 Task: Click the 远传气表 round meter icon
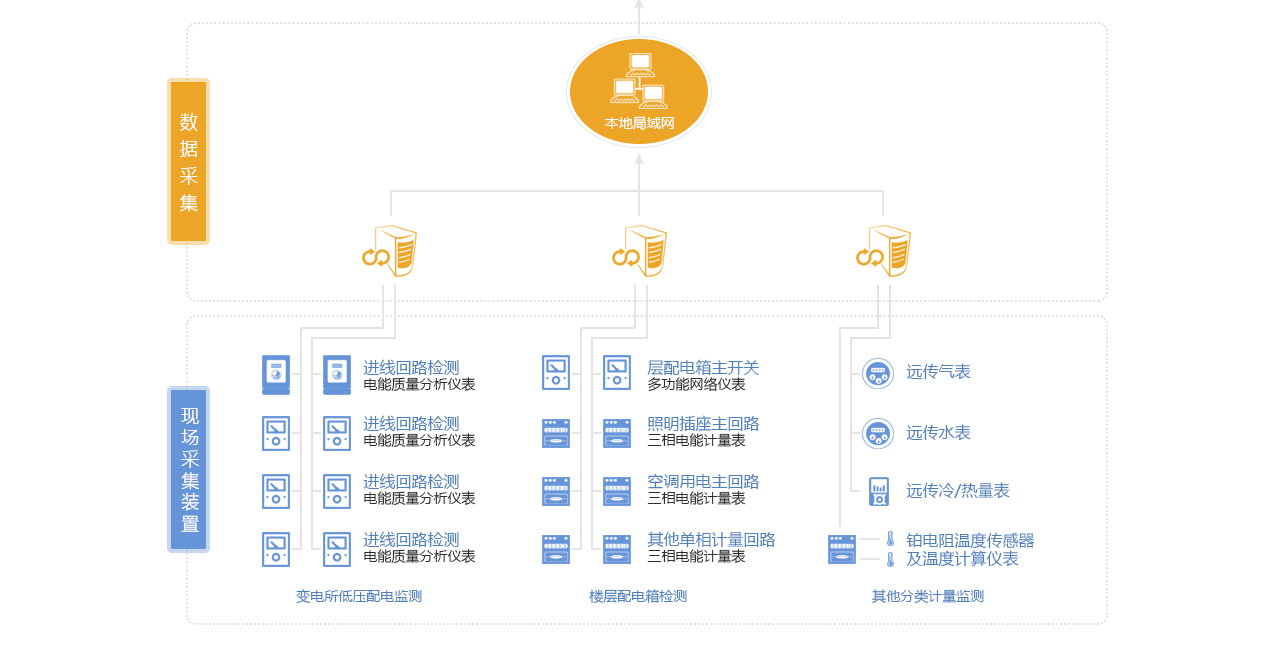[x=878, y=373]
